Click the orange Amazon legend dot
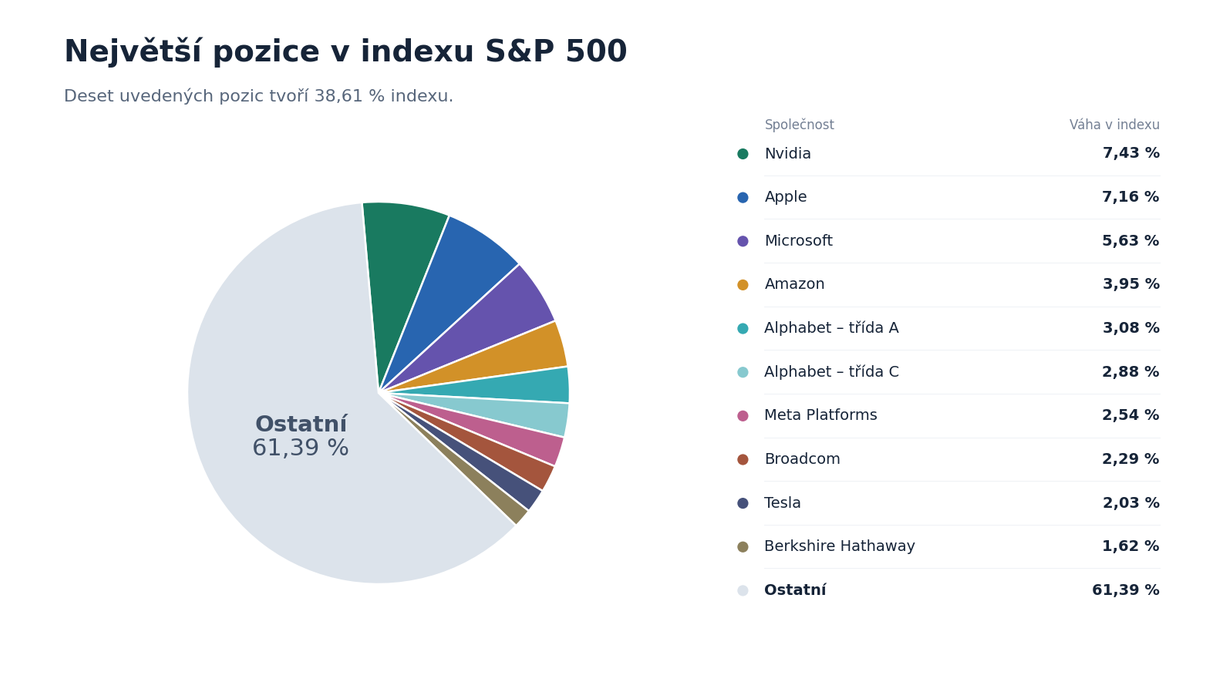Viewport: 1223px width, 692px height. point(743,285)
